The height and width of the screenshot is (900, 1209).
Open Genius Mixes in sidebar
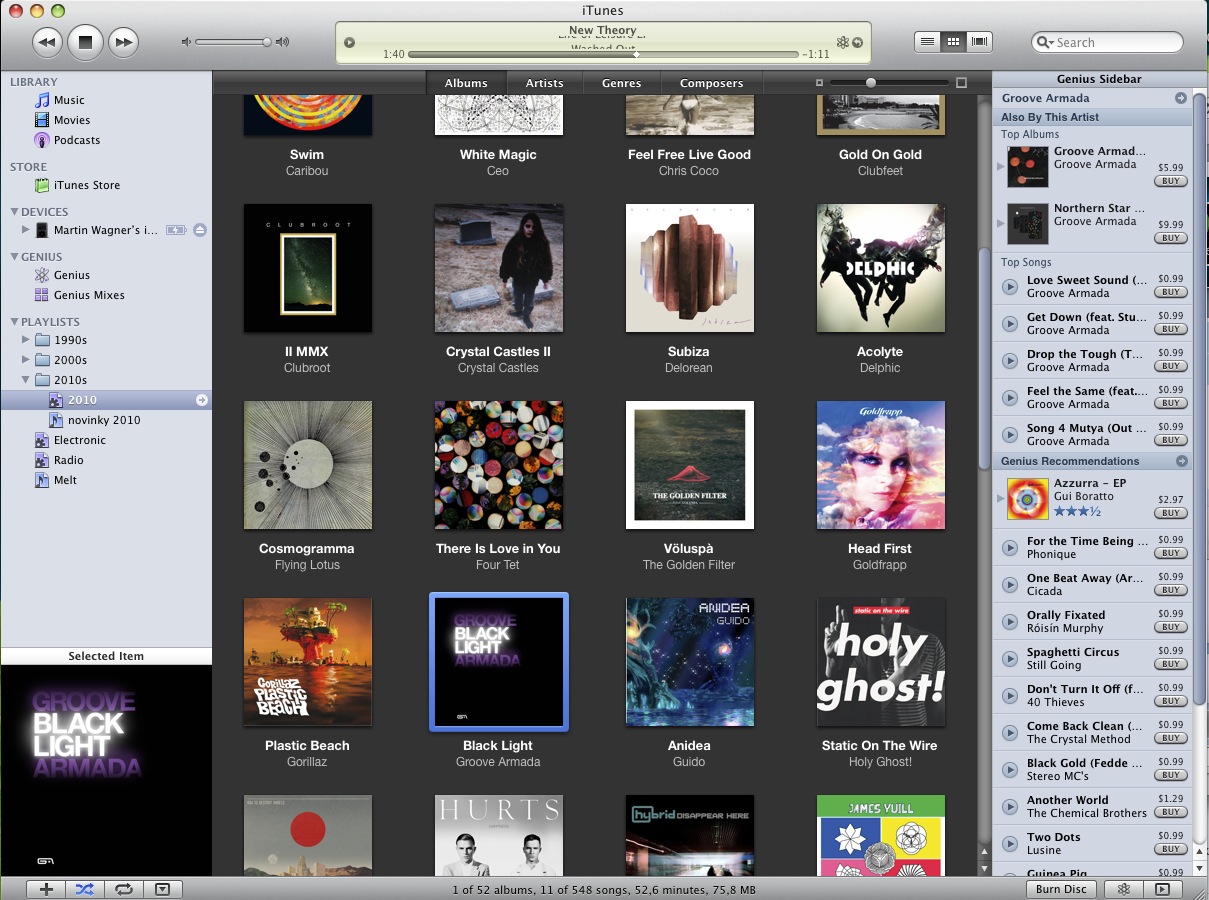[x=89, y=295]
